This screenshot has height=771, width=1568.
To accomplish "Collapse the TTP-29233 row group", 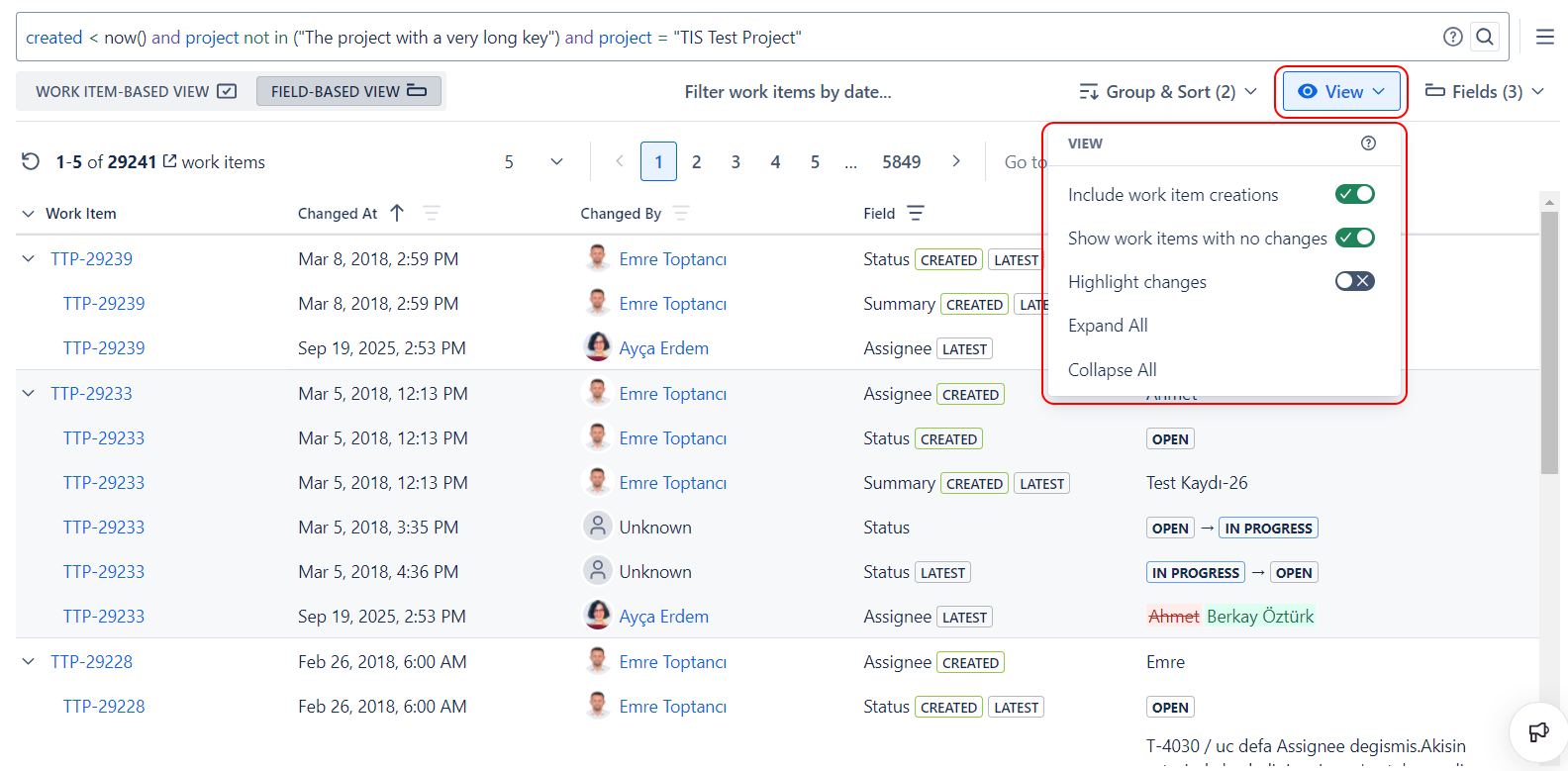I will (x=28, y=394).
